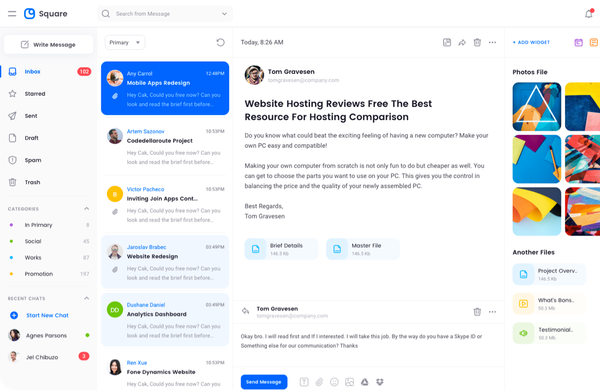Click the Dropbox icon in composer
600x390 pixels.
[x=380, y=382]
